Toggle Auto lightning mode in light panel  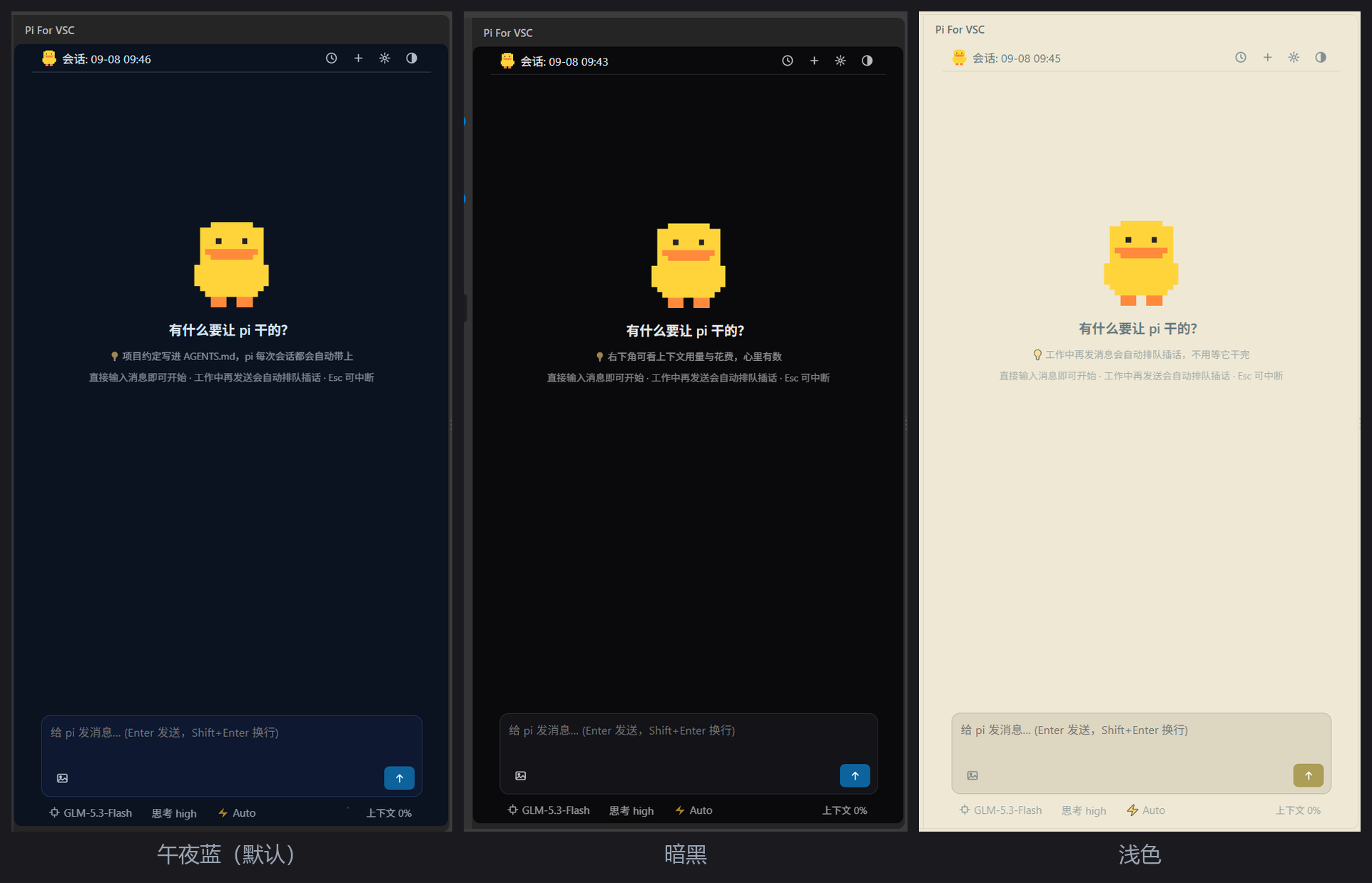[x=1146, y=810]
